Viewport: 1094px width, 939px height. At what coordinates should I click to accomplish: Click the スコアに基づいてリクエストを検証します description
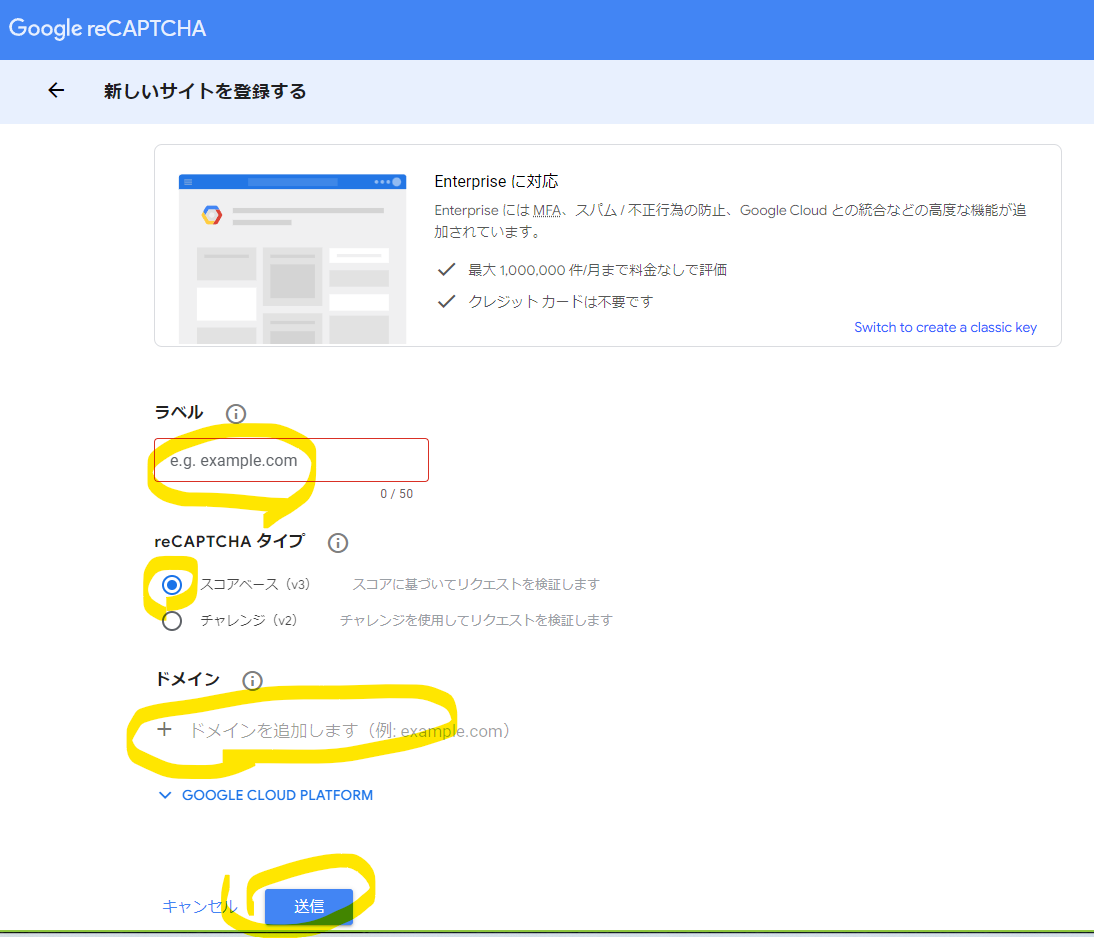click(476, 584)
